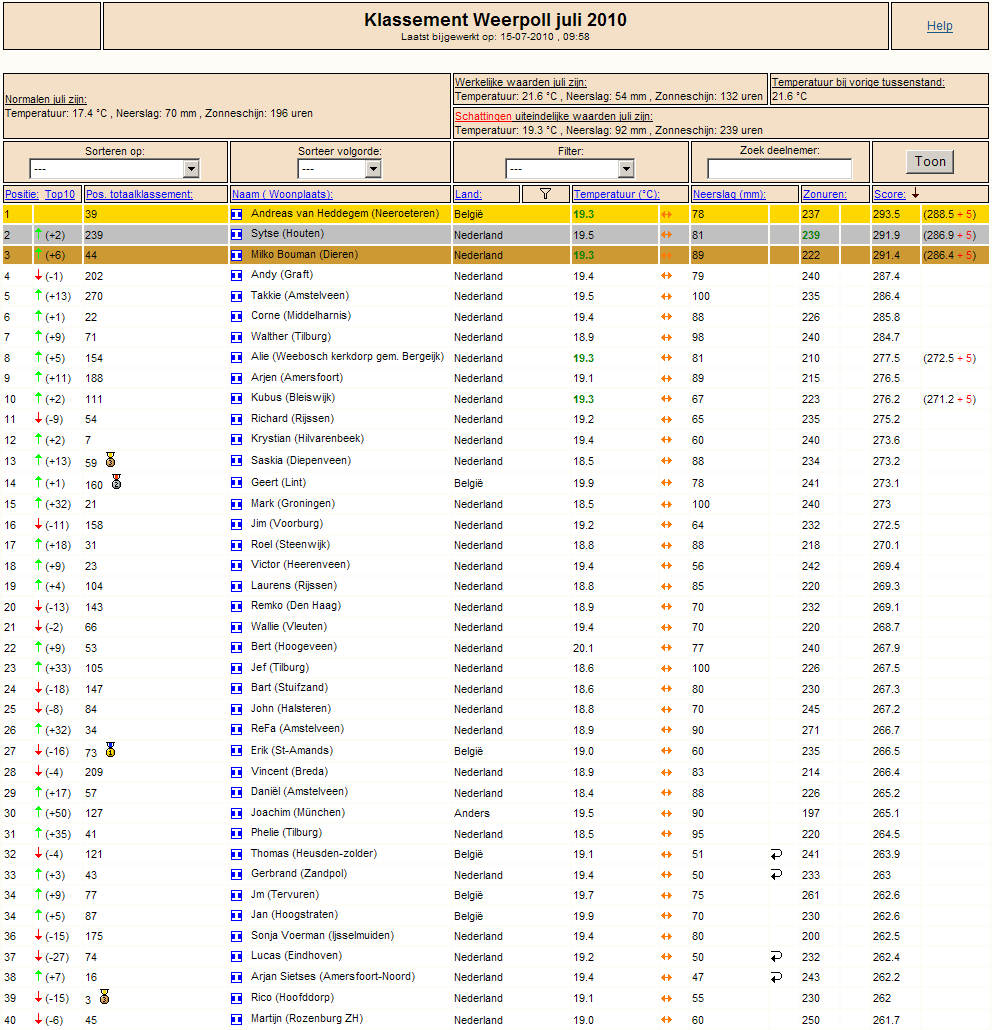Expand the 'Sorteer volgorde' dropdown
This screenshot has height=1030, width=992.
tap(340, 169)
